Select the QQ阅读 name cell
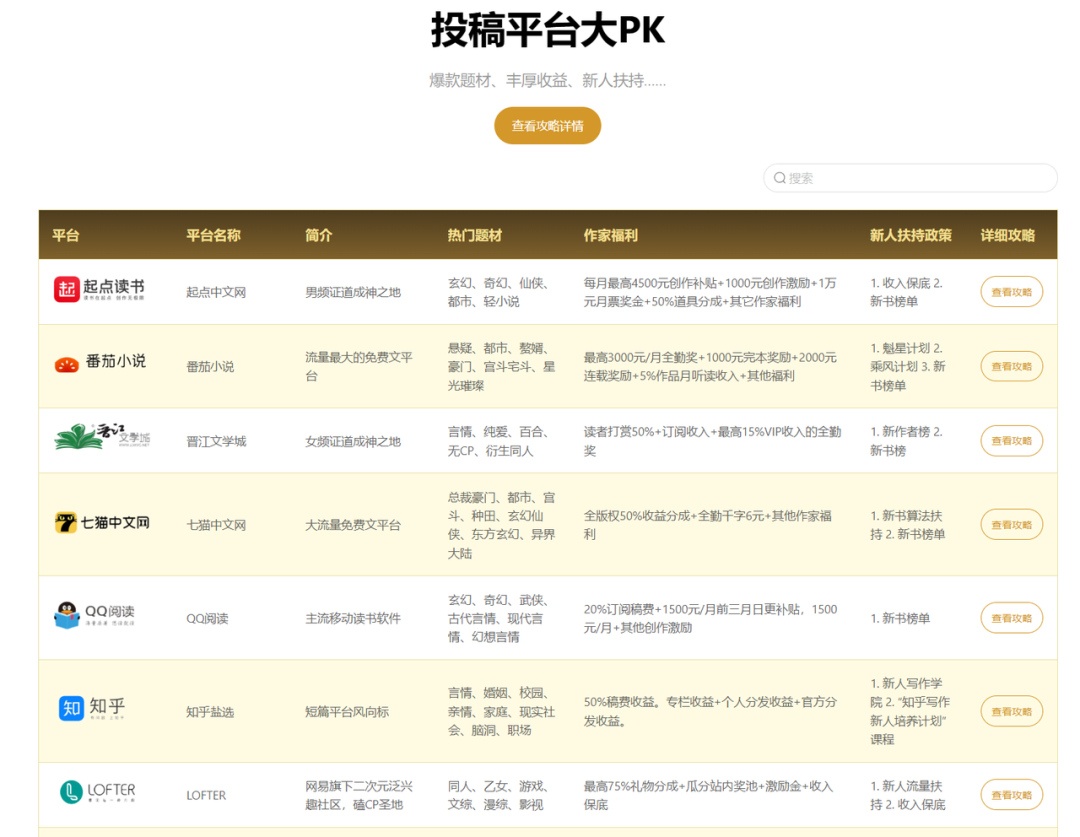The width and height of the screenshot is (1080, 837). (207, 619)
